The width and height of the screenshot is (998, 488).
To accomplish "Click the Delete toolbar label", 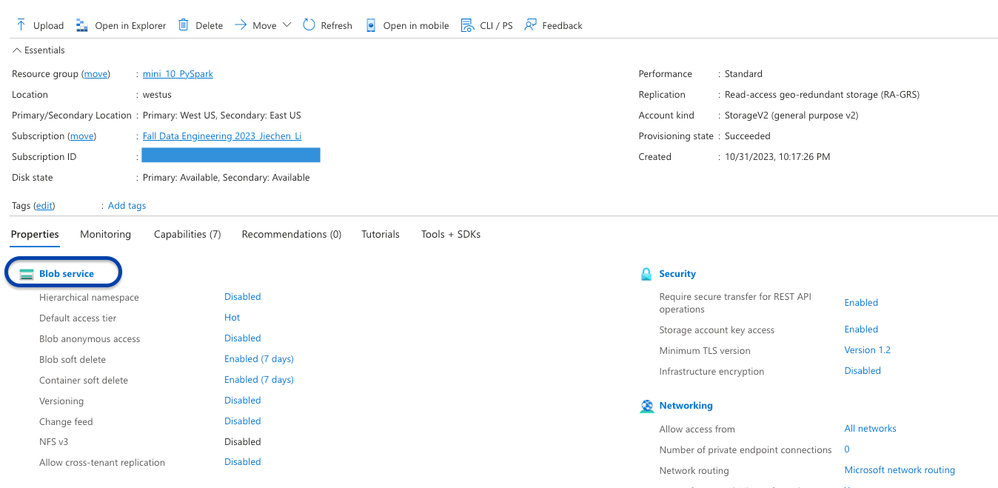I will click(x=209, y=25).
